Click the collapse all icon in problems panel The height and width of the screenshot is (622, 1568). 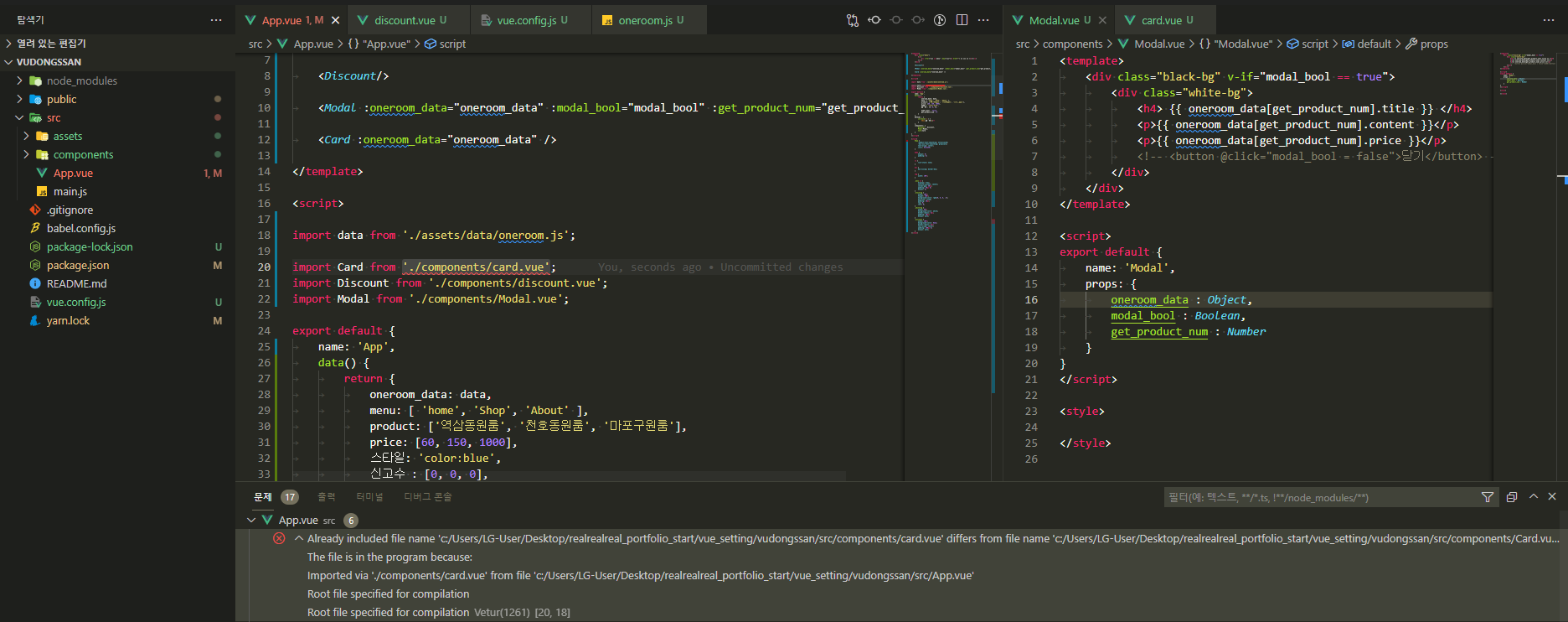point(1512,497)
